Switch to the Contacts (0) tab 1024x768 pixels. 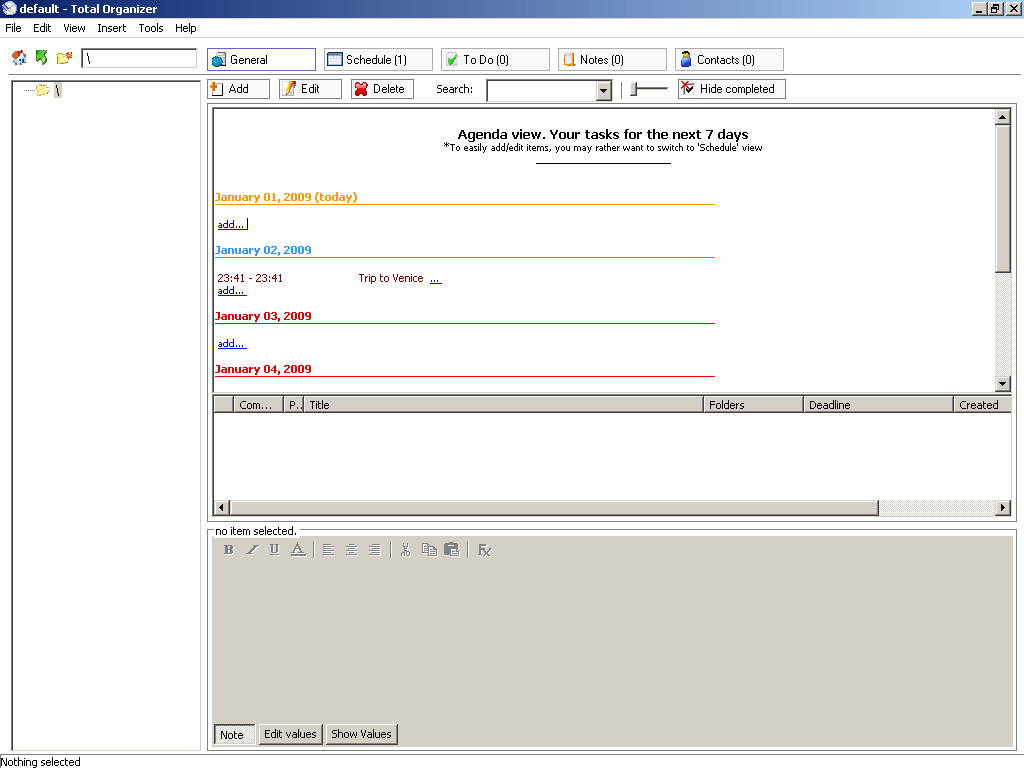click(x=729, y=59)
